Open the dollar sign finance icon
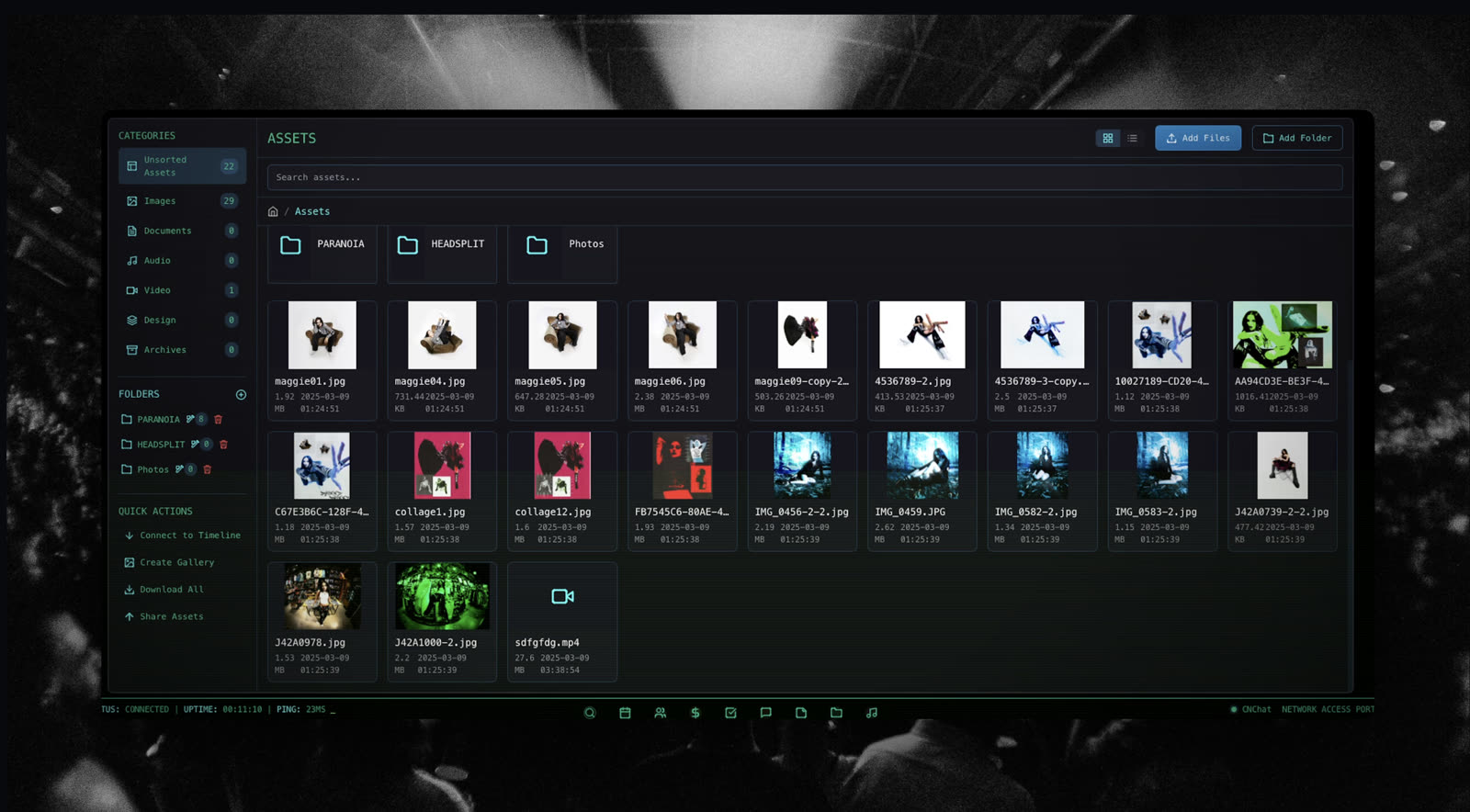Screen dimensions: 1470x812 [x=695, y=713]
